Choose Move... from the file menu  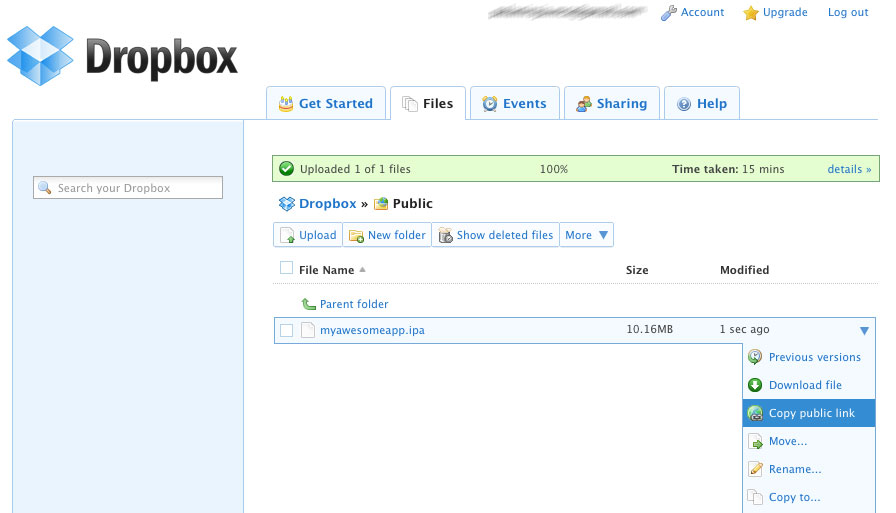[809, 441]
